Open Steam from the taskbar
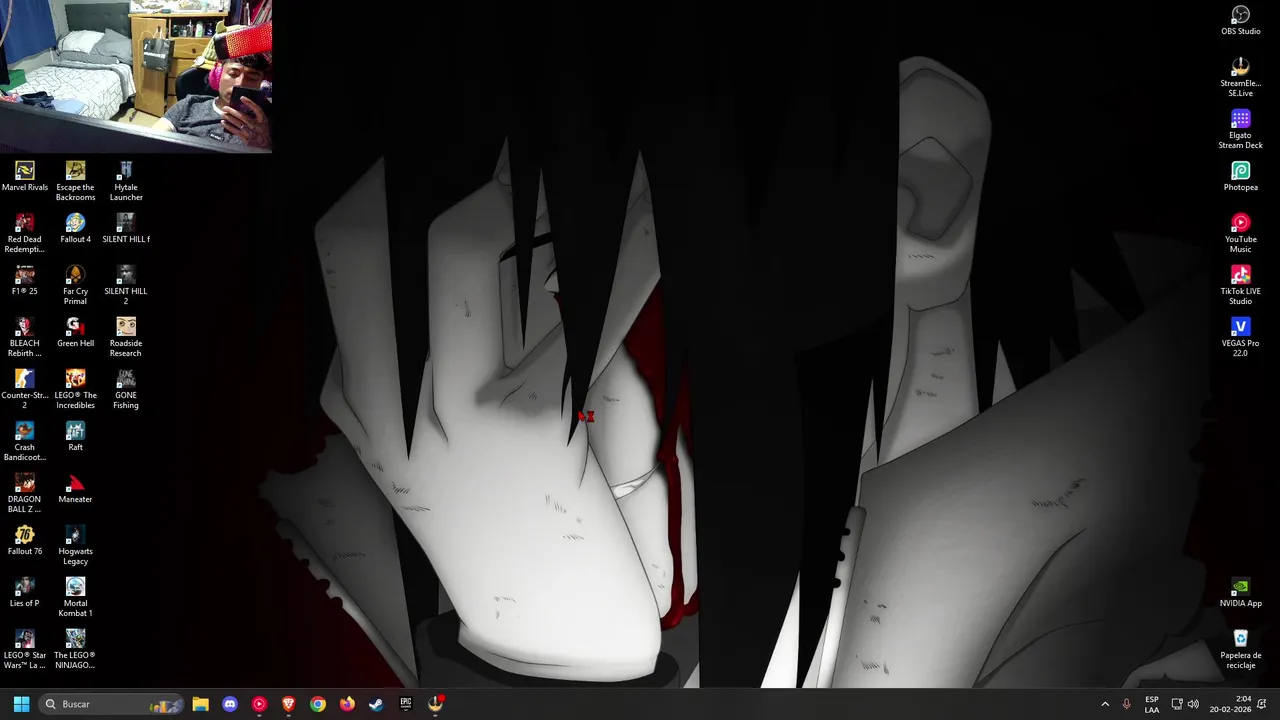This screenshot has width=1280, height=720. [376, 704]
